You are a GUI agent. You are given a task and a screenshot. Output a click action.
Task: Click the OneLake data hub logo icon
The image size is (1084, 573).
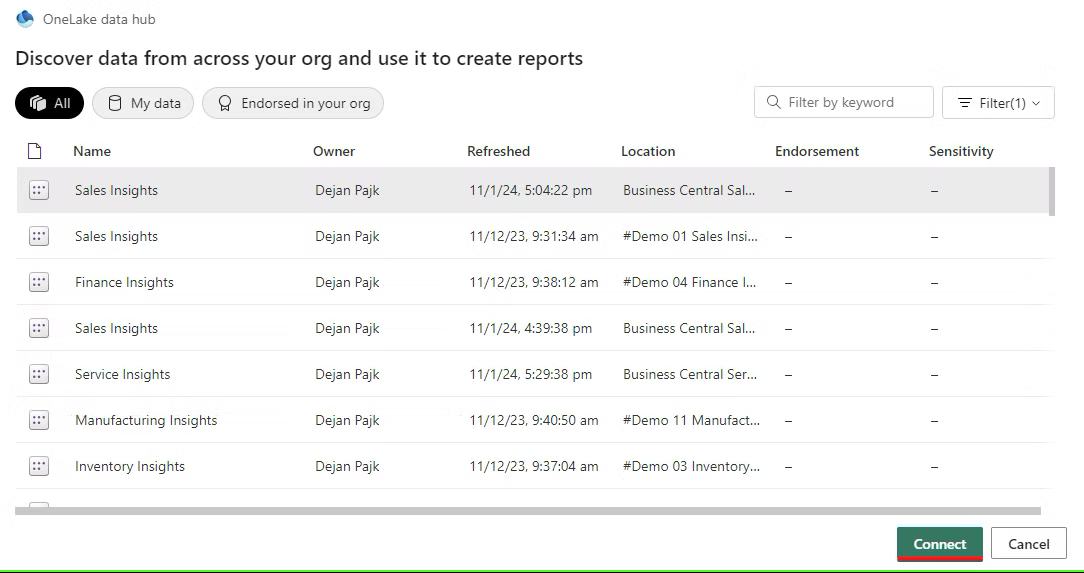(x=25, y=19)
